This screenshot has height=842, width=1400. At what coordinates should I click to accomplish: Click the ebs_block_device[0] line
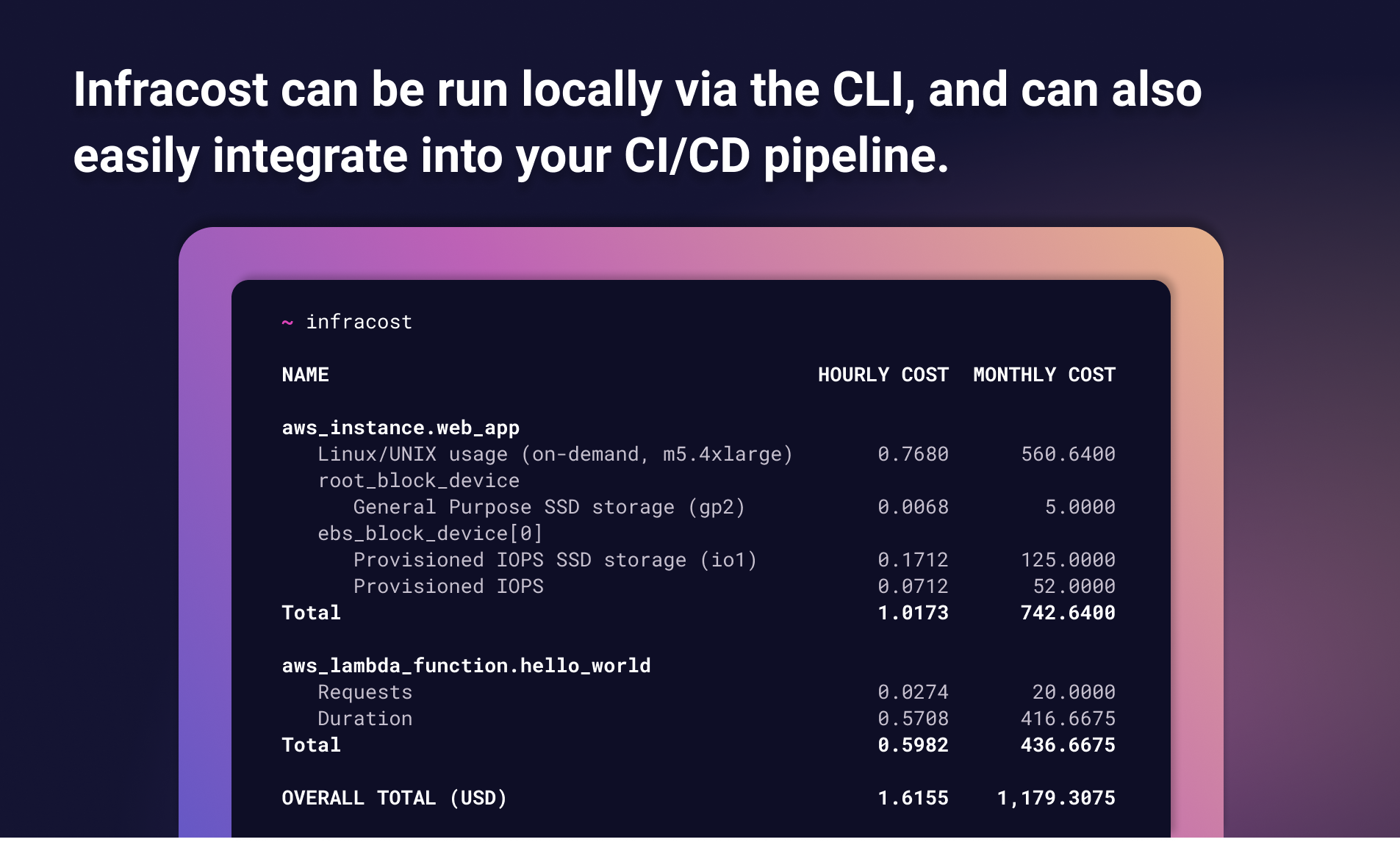[430, 533]
